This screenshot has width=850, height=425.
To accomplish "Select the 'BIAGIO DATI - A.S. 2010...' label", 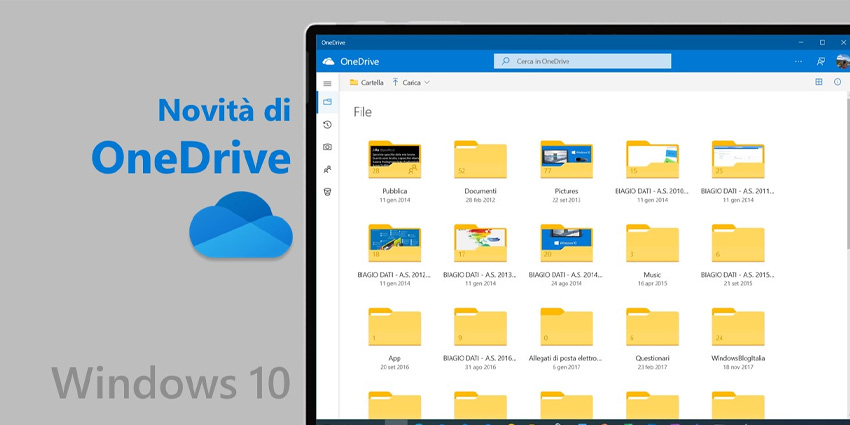I will pyautogui.click(x=652, y=191).
